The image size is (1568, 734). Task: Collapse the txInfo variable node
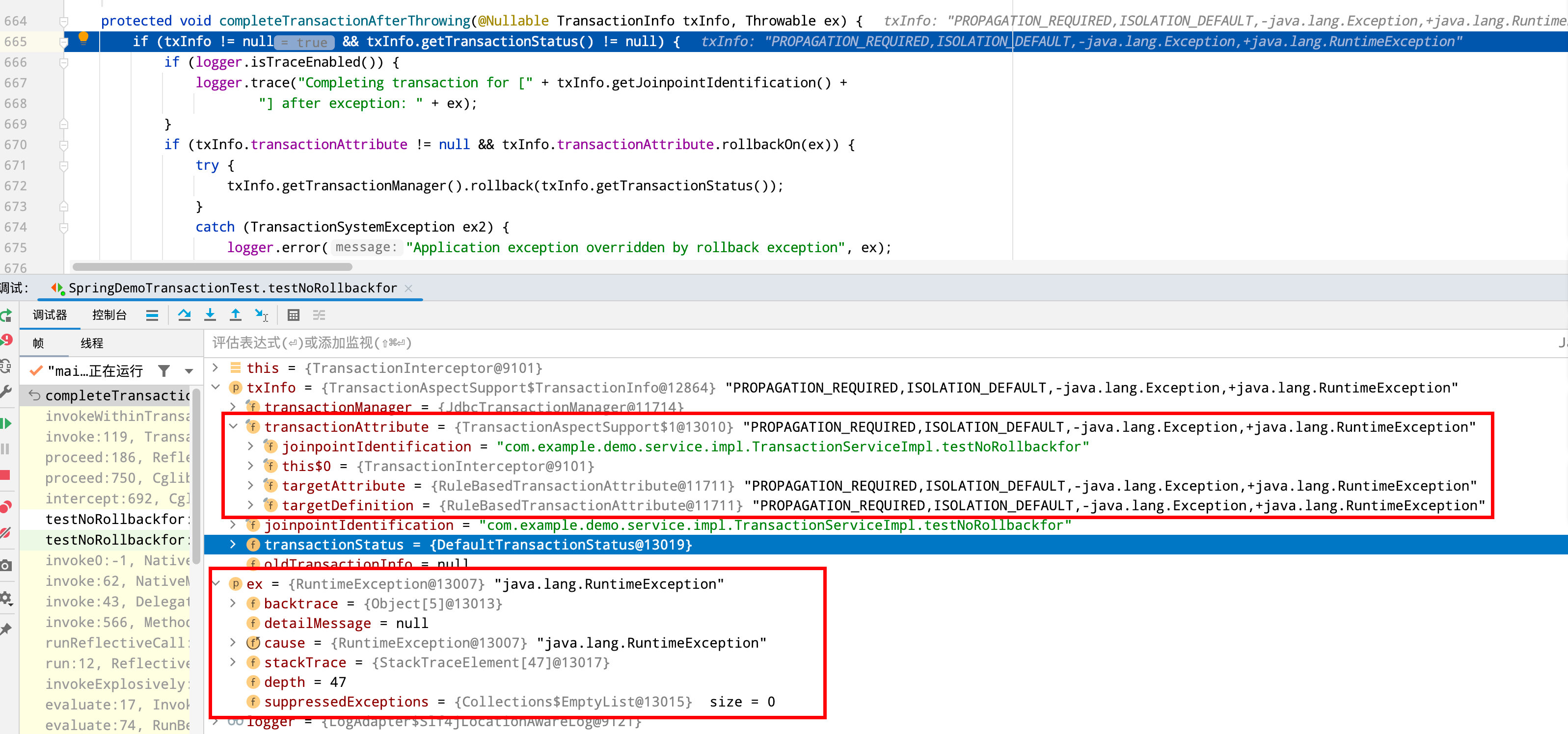pos(215,388)
